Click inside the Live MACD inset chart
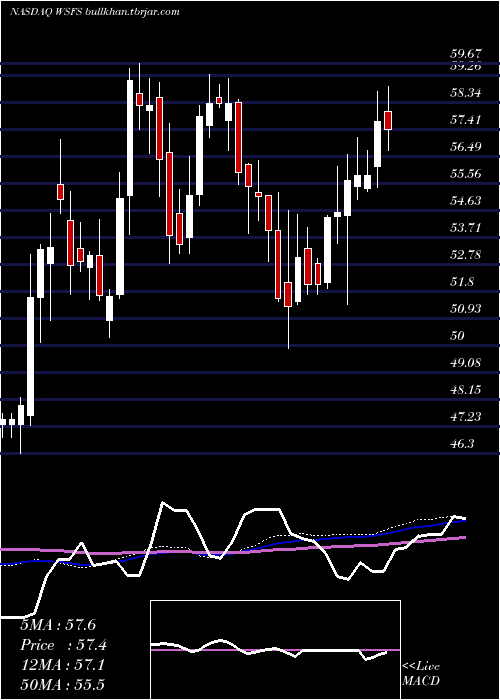The width and height of the screenshot is (500, 700). (275, 650)
